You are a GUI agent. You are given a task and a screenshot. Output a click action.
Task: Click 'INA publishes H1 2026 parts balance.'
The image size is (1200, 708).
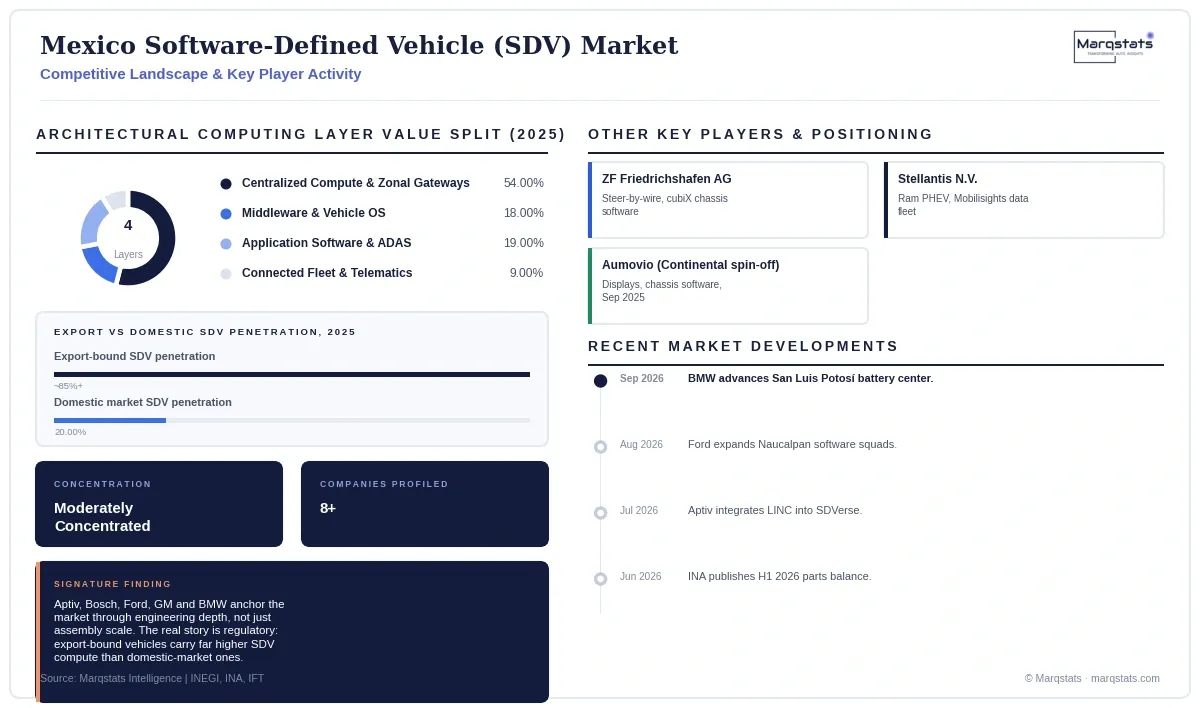pyautogui.click(x=780, y=576)
